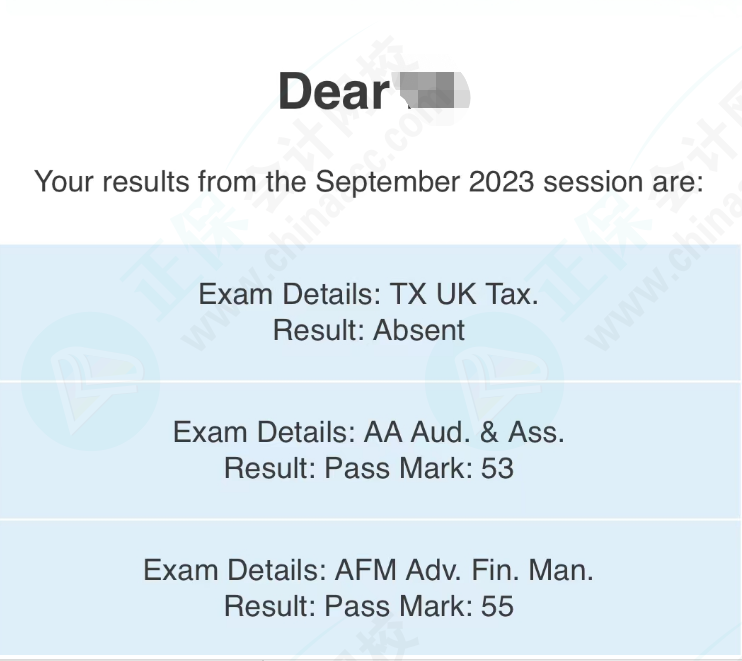This screenshot has width=742, height=661.
Task: Select "Exam Details: AFM Adv. Fin. Man." line
Action: [x=368, y=570]
